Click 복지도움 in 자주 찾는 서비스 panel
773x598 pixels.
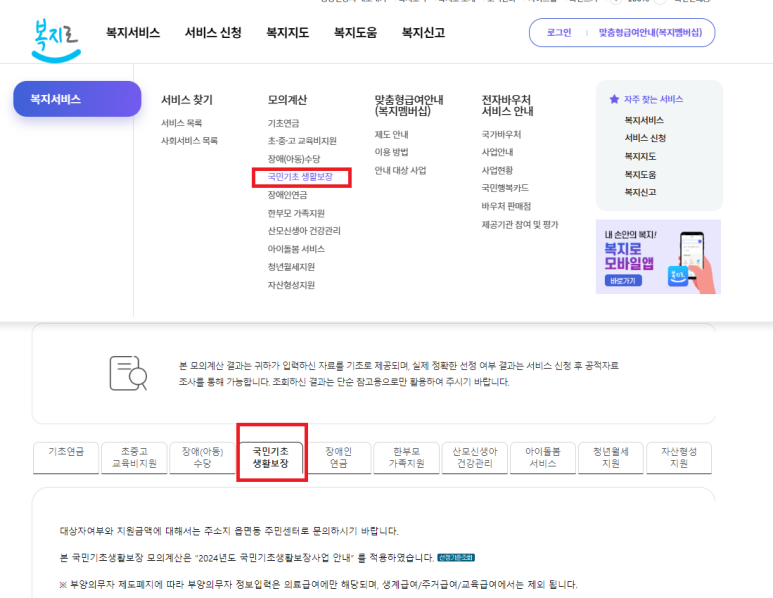pos(640,174)
